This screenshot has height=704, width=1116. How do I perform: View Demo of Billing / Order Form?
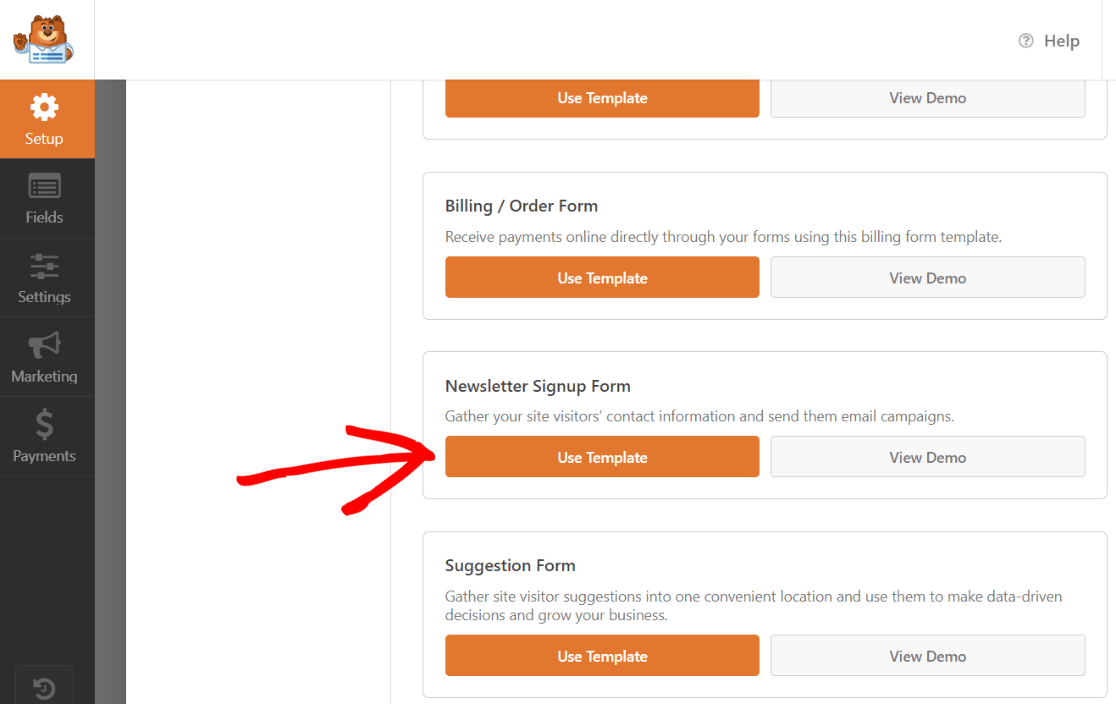click(x=927, y=277)
